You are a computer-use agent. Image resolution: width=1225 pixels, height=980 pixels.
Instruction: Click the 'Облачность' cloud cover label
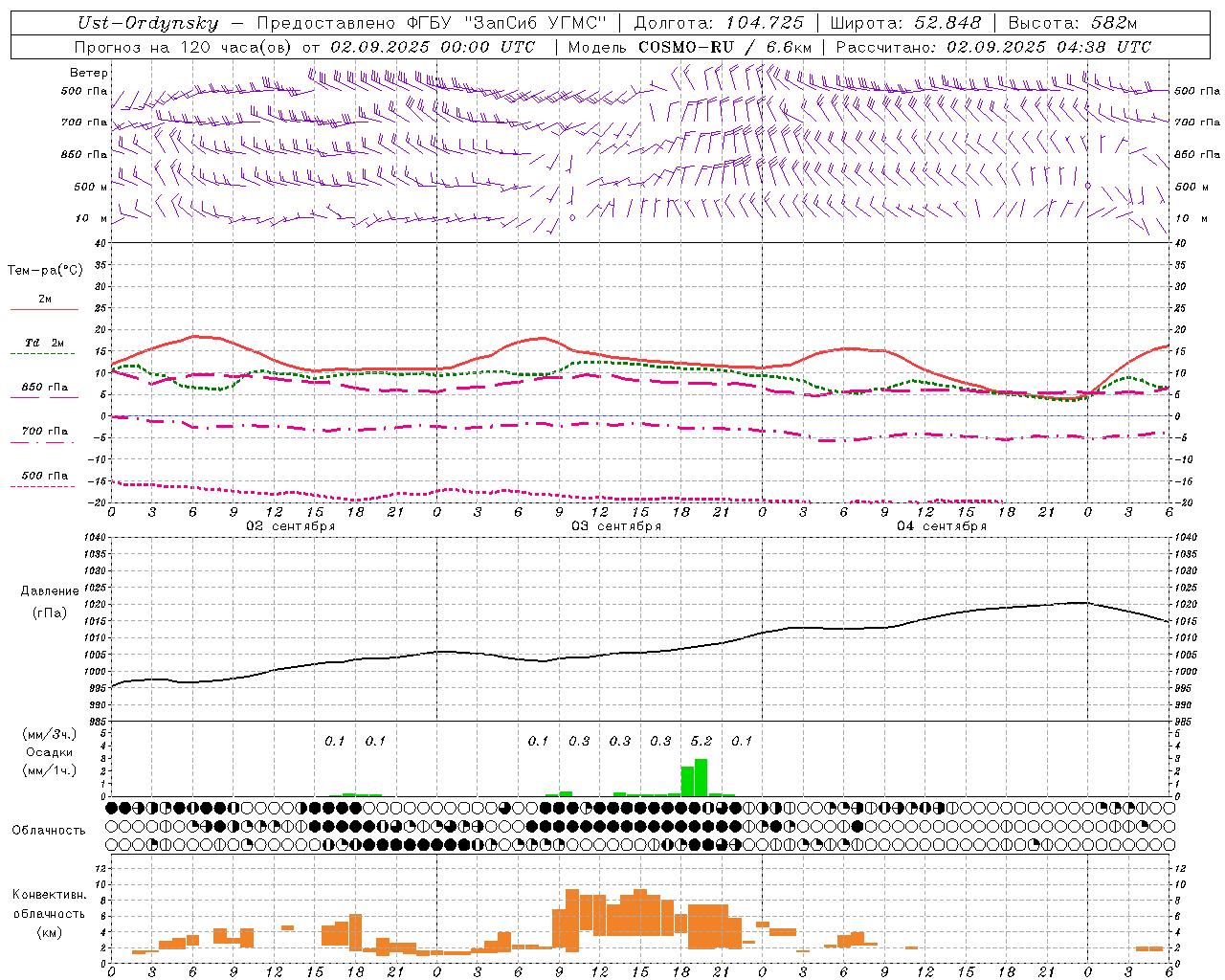(x=49, y=831)
